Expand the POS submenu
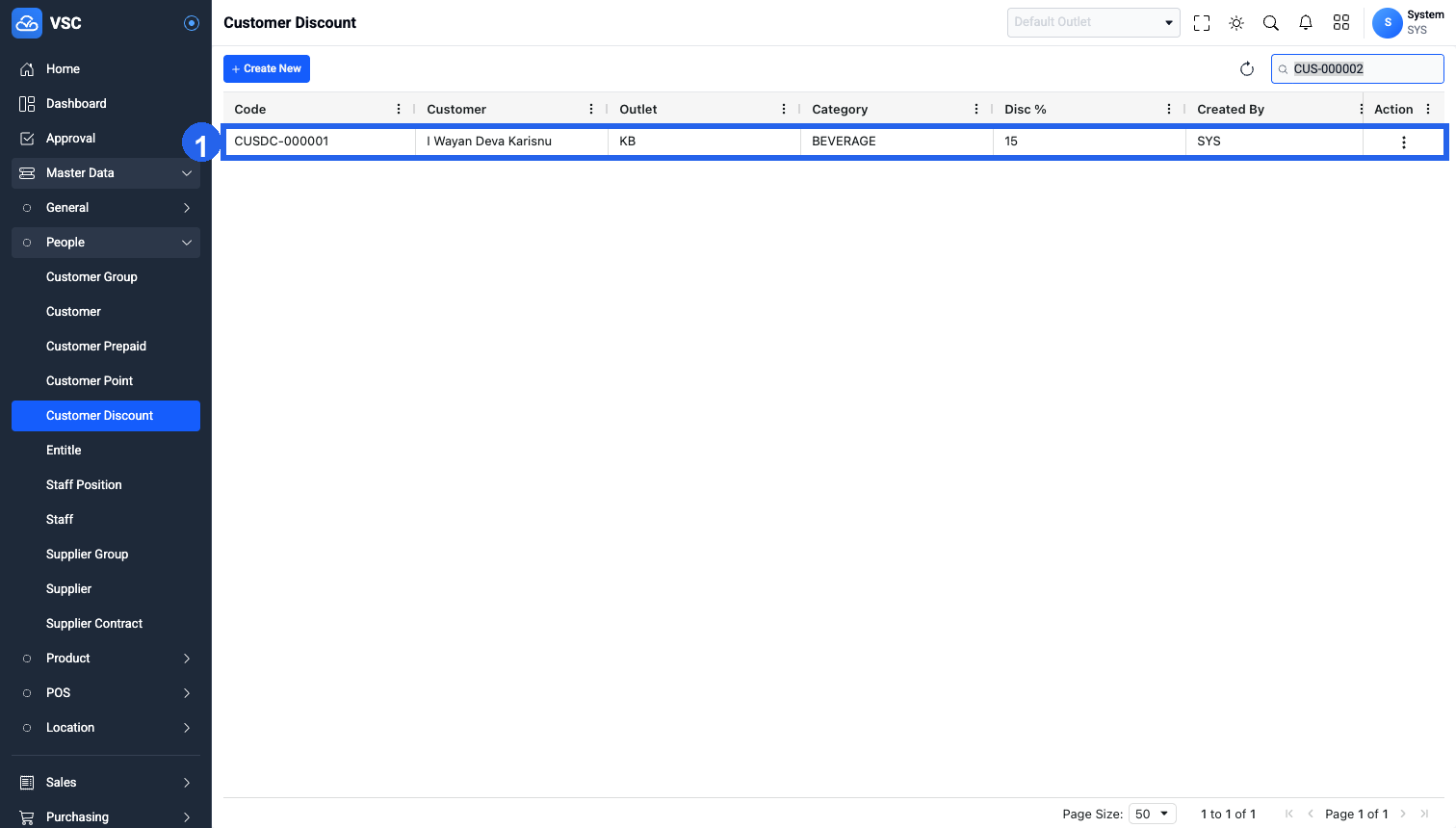Image resolution: width=1456 pixels, height=828 pixels. [106, 693]
